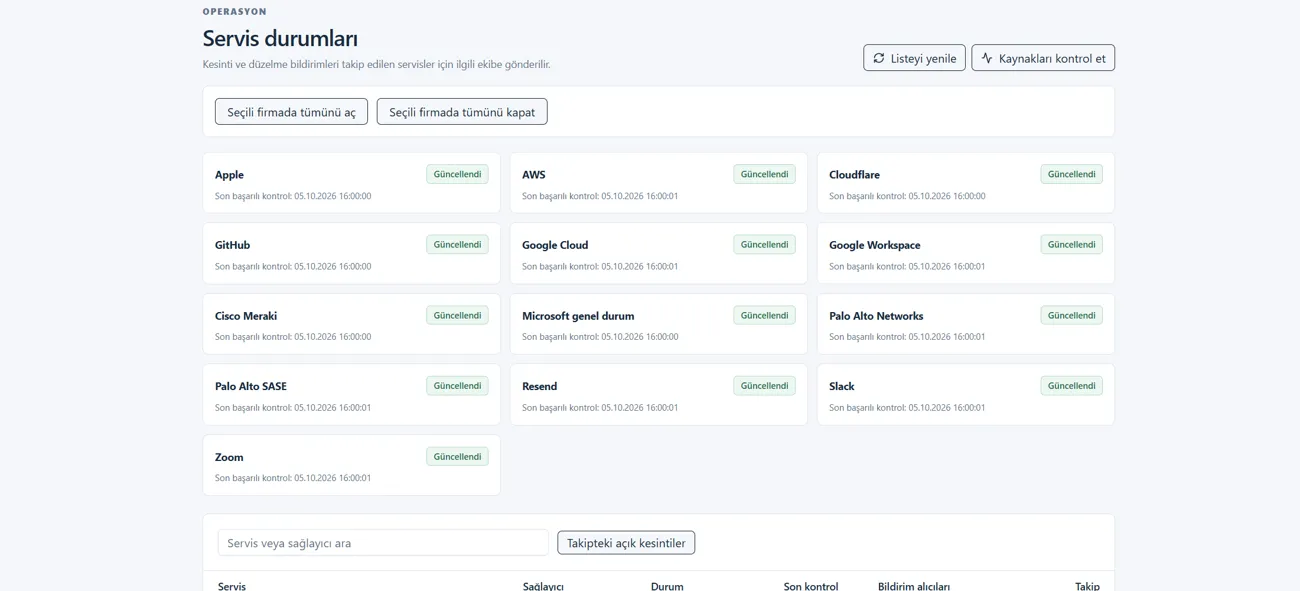This screenshot has width=1300, height=591.
Task: Click the Bildirim alıcıları column header
Action: (914, 586)
